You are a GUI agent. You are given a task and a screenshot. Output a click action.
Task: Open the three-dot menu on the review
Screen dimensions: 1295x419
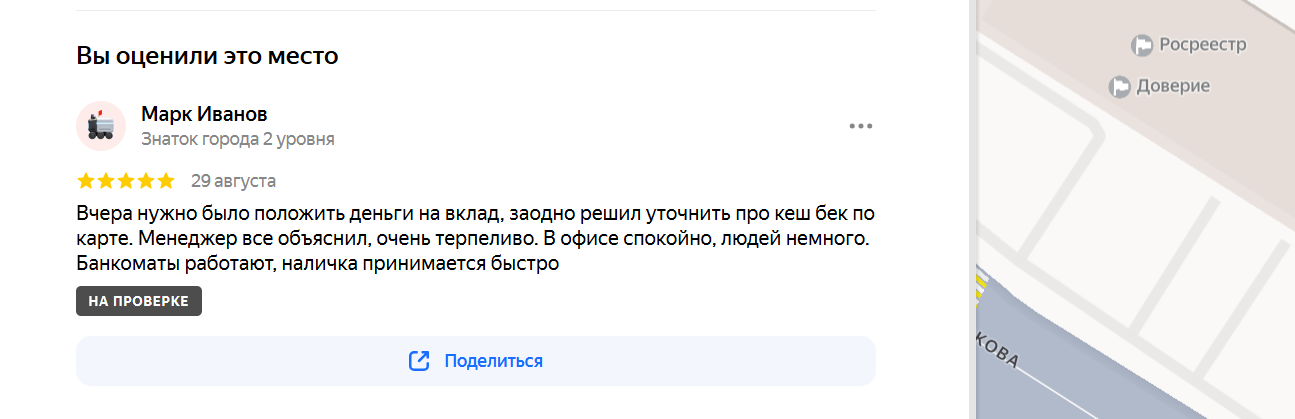pos(861,126)
